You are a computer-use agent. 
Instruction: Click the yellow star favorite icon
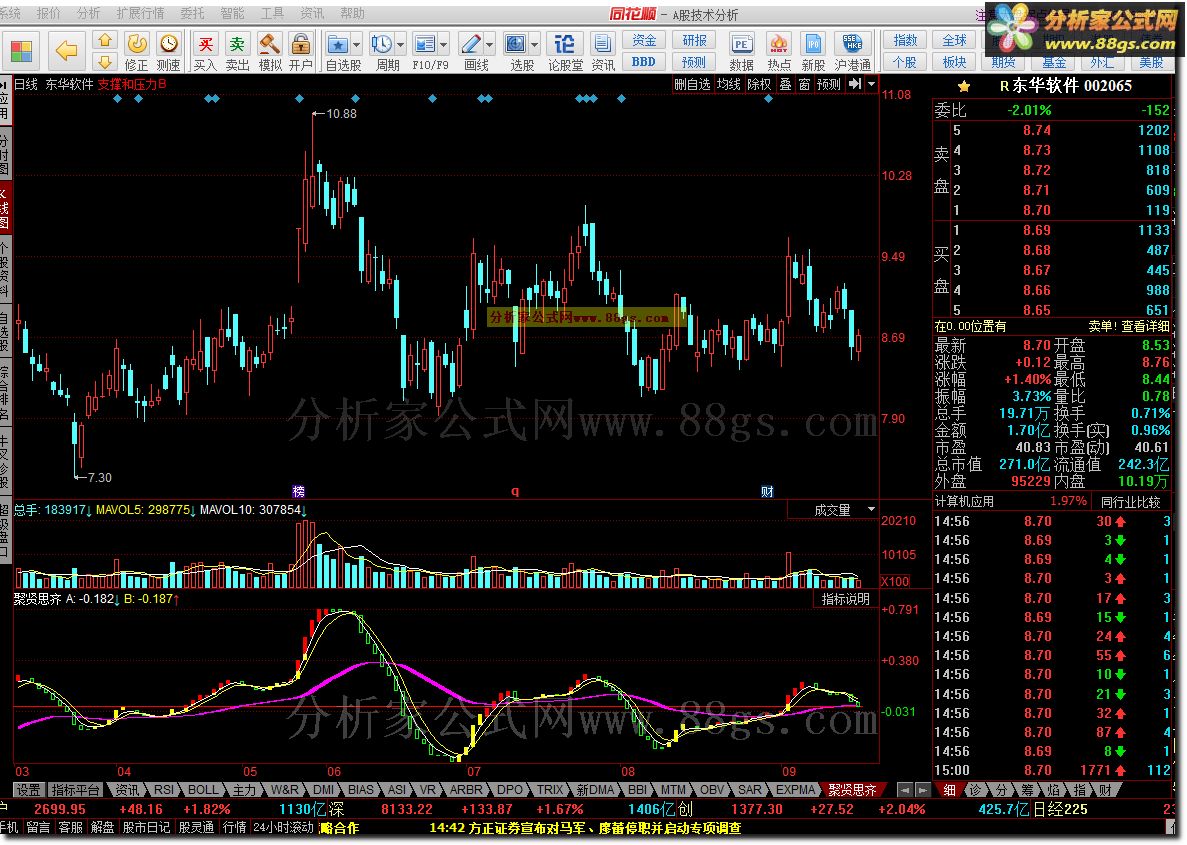pyautogui.click(x=964, y=86)
